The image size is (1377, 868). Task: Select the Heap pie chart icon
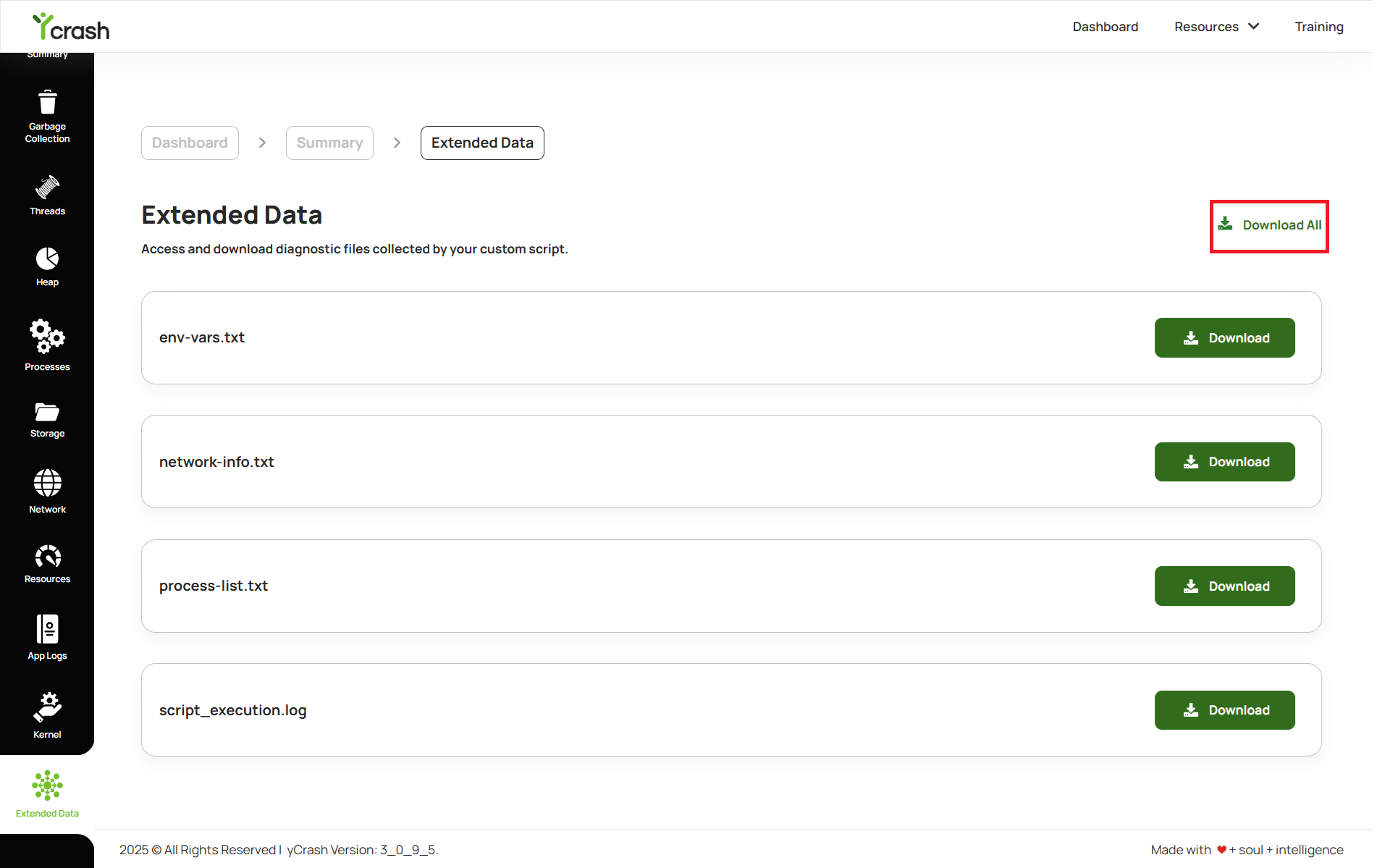pos(47,258)
